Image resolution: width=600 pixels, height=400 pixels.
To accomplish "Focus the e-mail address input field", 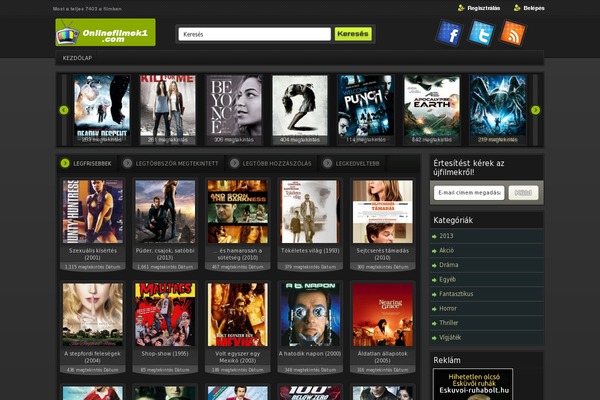I will click(469, 193).
